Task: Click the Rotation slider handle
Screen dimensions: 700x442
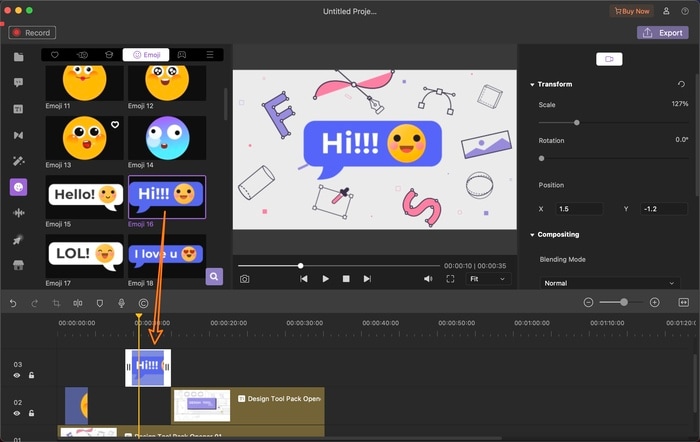Action: point(542,158)
